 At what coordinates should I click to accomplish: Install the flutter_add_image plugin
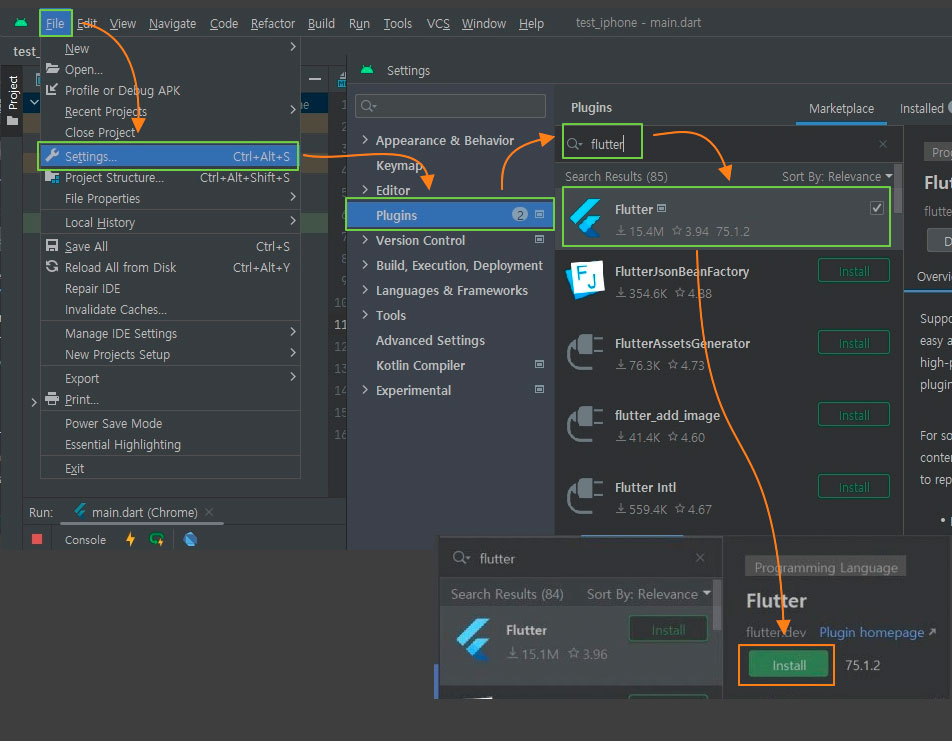tap(854, 415)
